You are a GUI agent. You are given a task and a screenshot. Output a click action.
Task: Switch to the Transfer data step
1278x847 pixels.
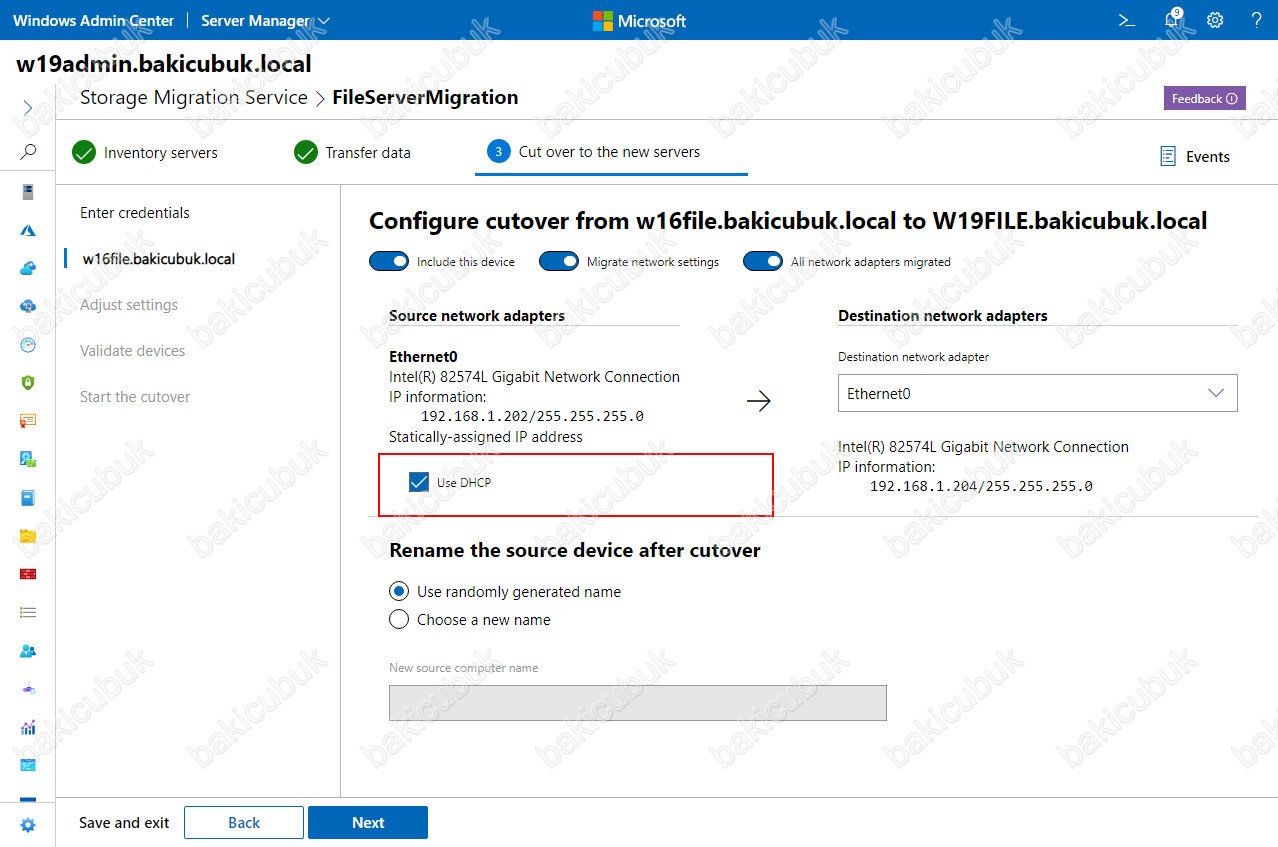pos(352,153)
